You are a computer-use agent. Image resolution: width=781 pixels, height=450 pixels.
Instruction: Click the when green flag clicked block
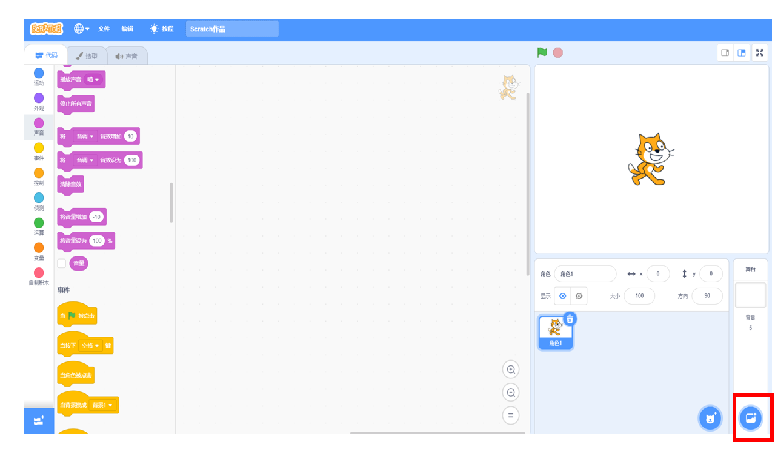pos(77,314)
